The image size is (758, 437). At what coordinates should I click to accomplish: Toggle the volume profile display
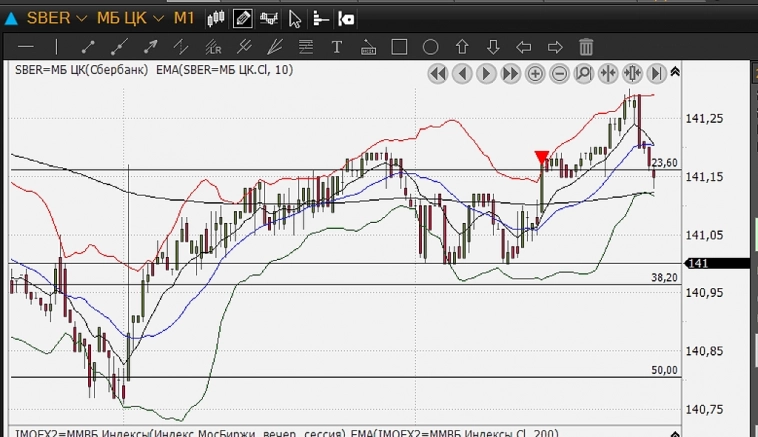[320, 18]
